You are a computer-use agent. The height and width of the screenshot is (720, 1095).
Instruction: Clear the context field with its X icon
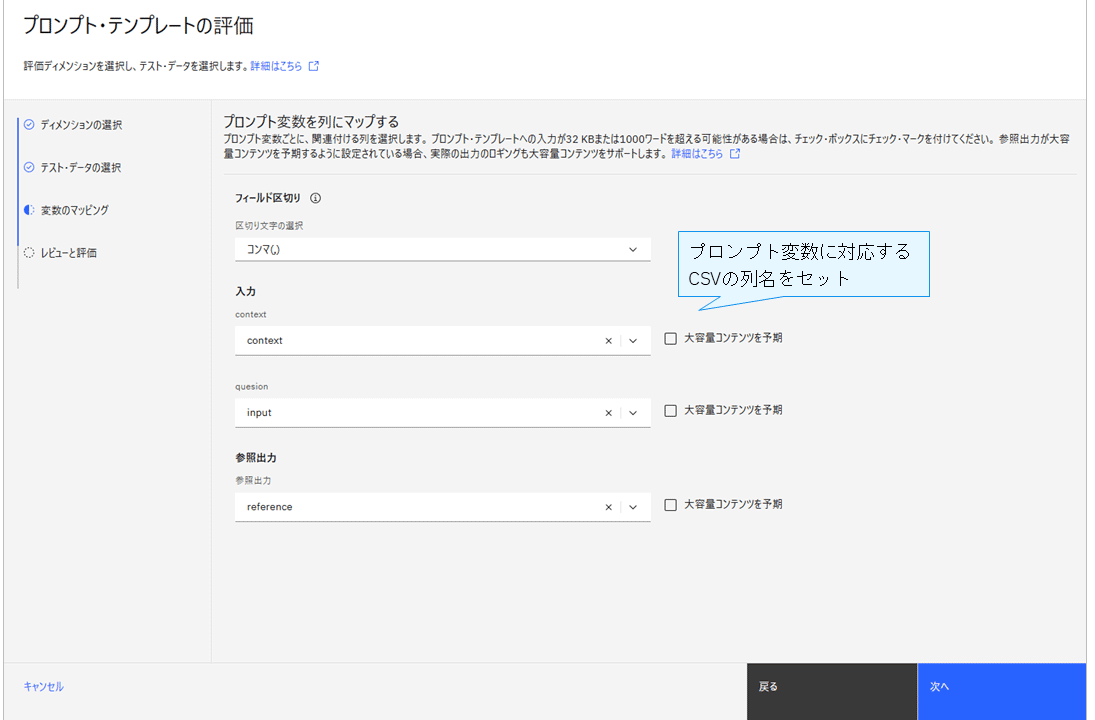(608, 341)
